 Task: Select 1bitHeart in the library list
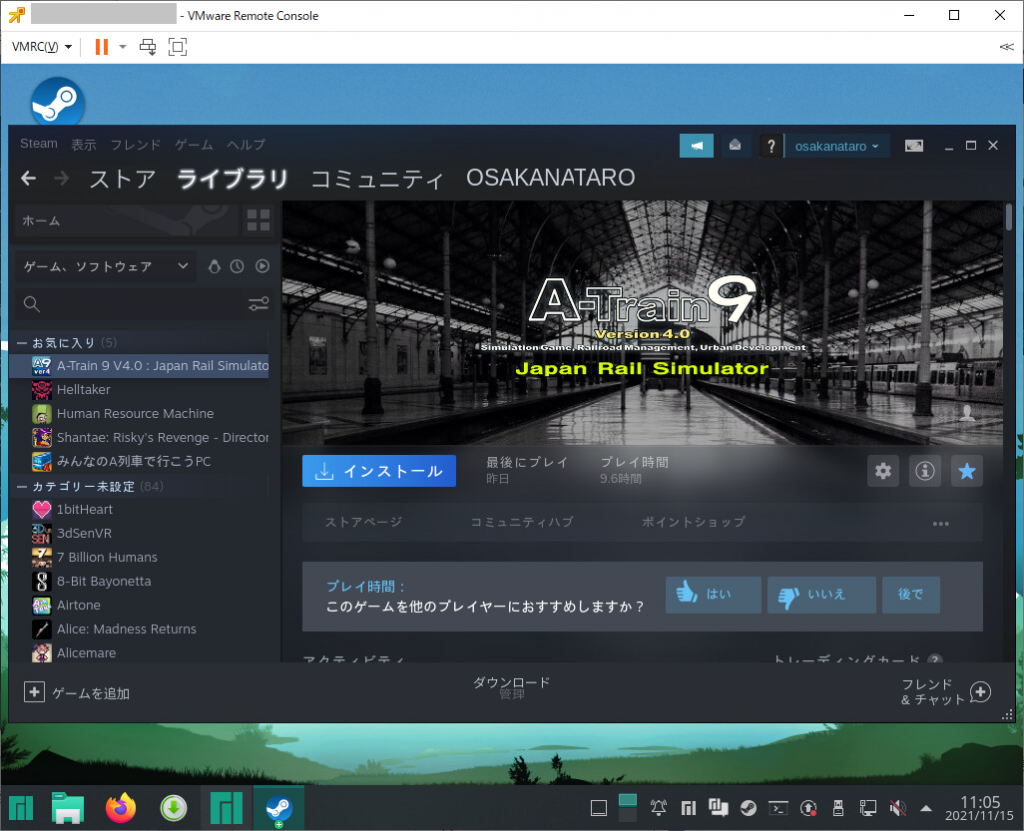(139, 510)
